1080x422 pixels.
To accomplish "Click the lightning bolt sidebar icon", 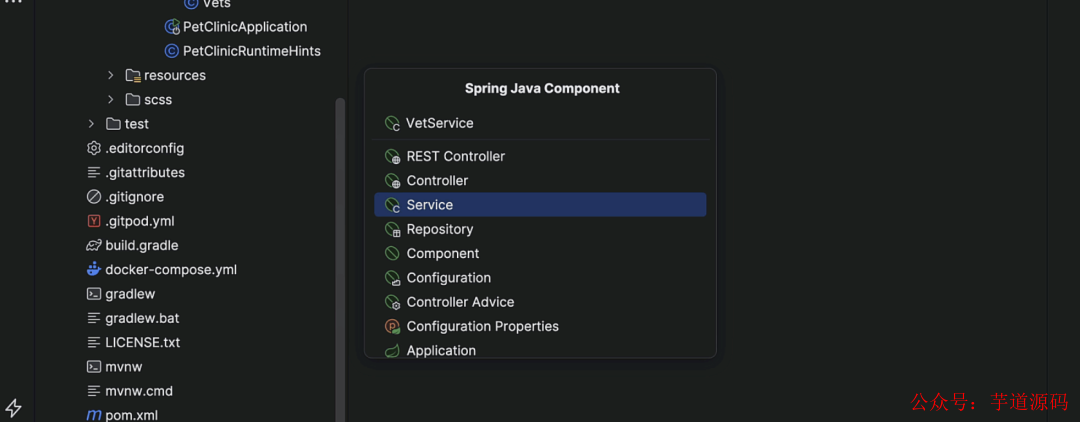I will coord(14,408).
